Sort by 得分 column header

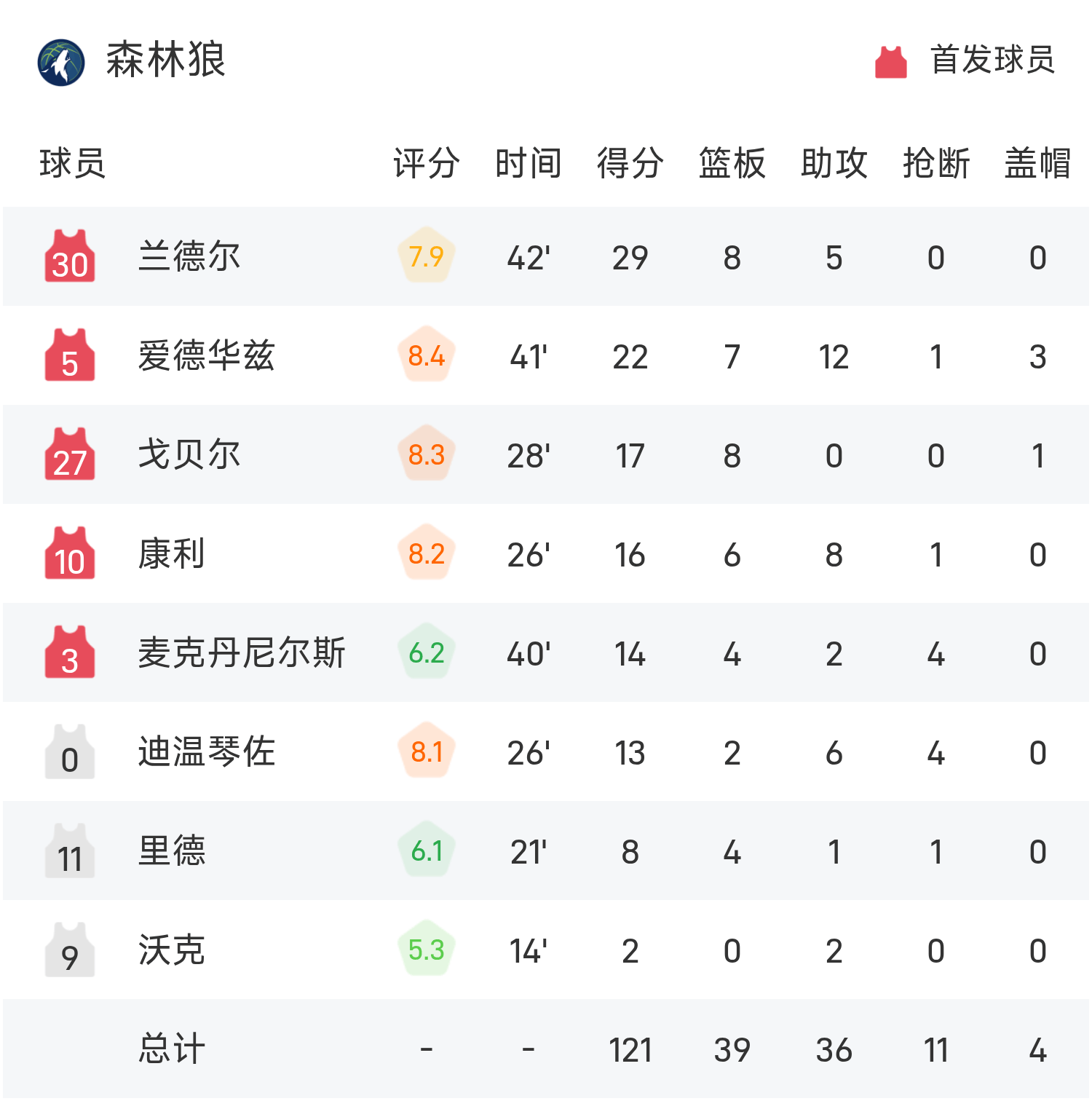pos(630,163)
